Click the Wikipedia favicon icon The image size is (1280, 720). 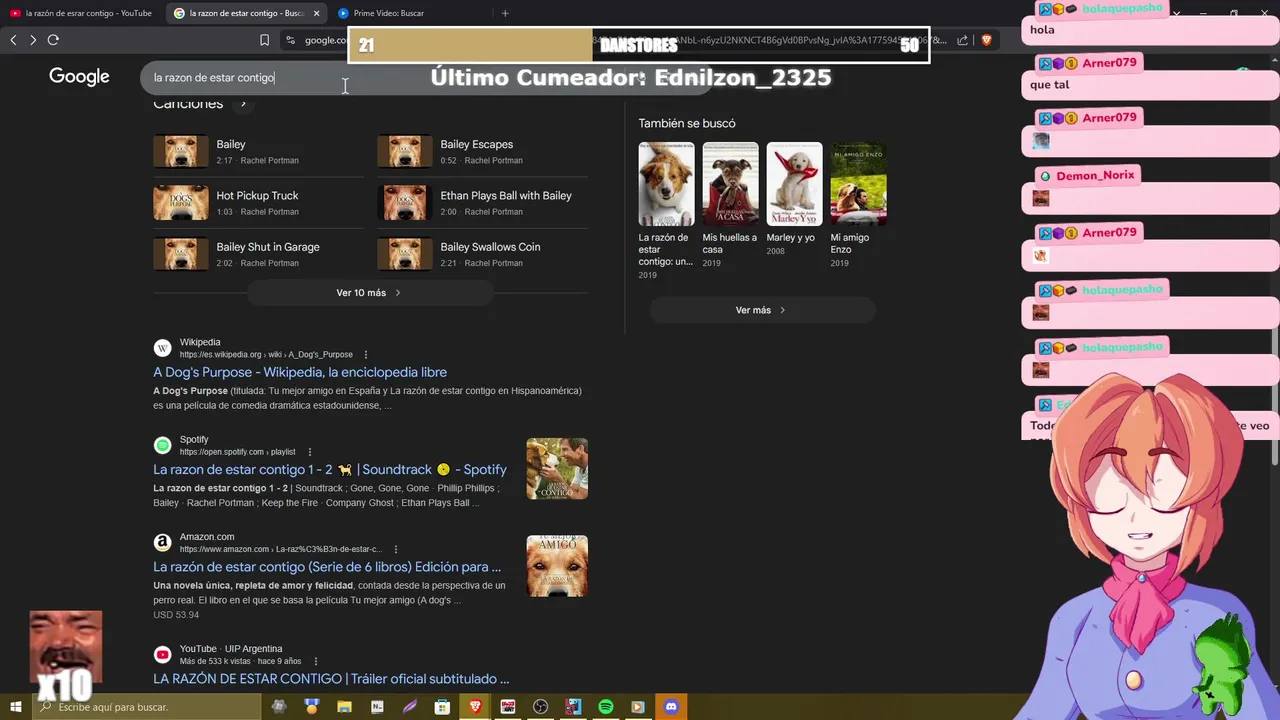tap(162, 348)
